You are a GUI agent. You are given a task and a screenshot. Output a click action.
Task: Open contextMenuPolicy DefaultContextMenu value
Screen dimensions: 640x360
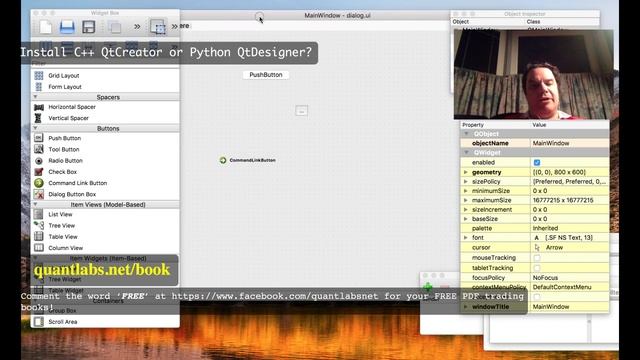click(x=569, y=287)
